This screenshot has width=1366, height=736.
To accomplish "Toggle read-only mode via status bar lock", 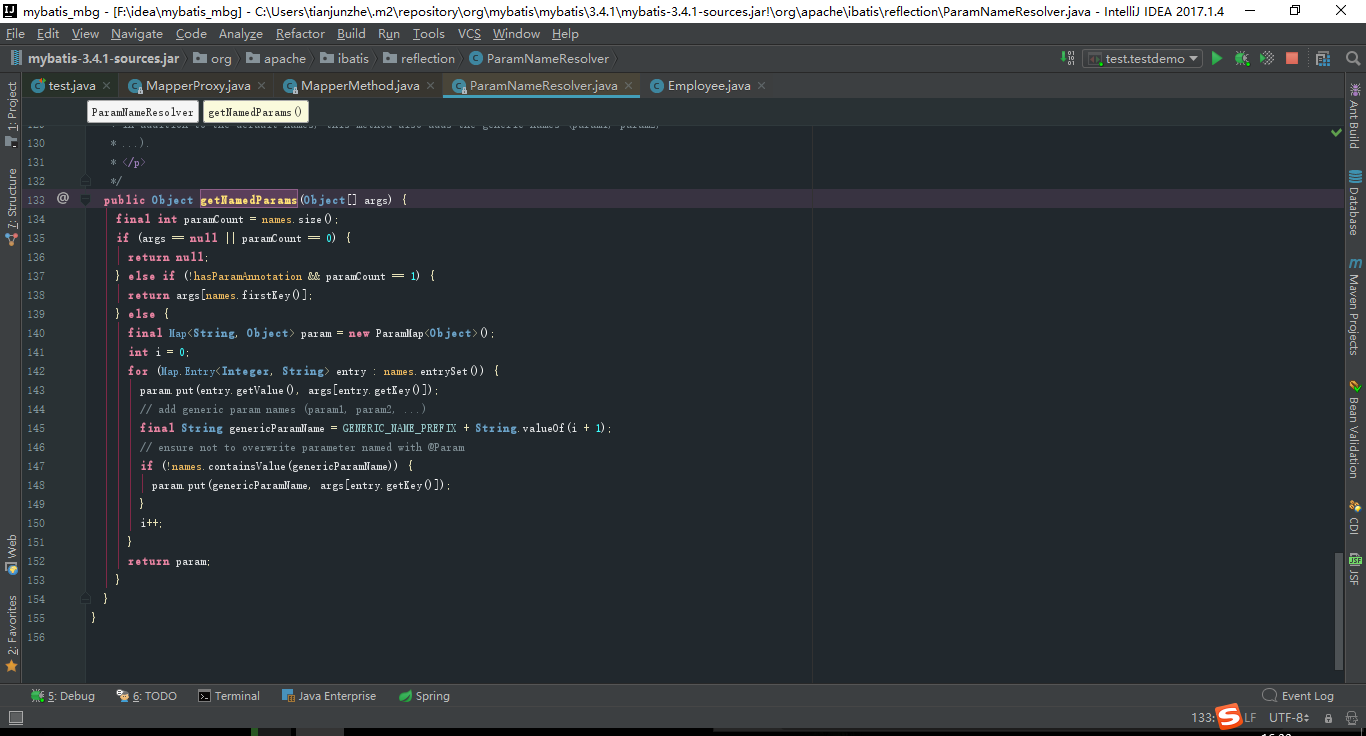I will 1330,717.
